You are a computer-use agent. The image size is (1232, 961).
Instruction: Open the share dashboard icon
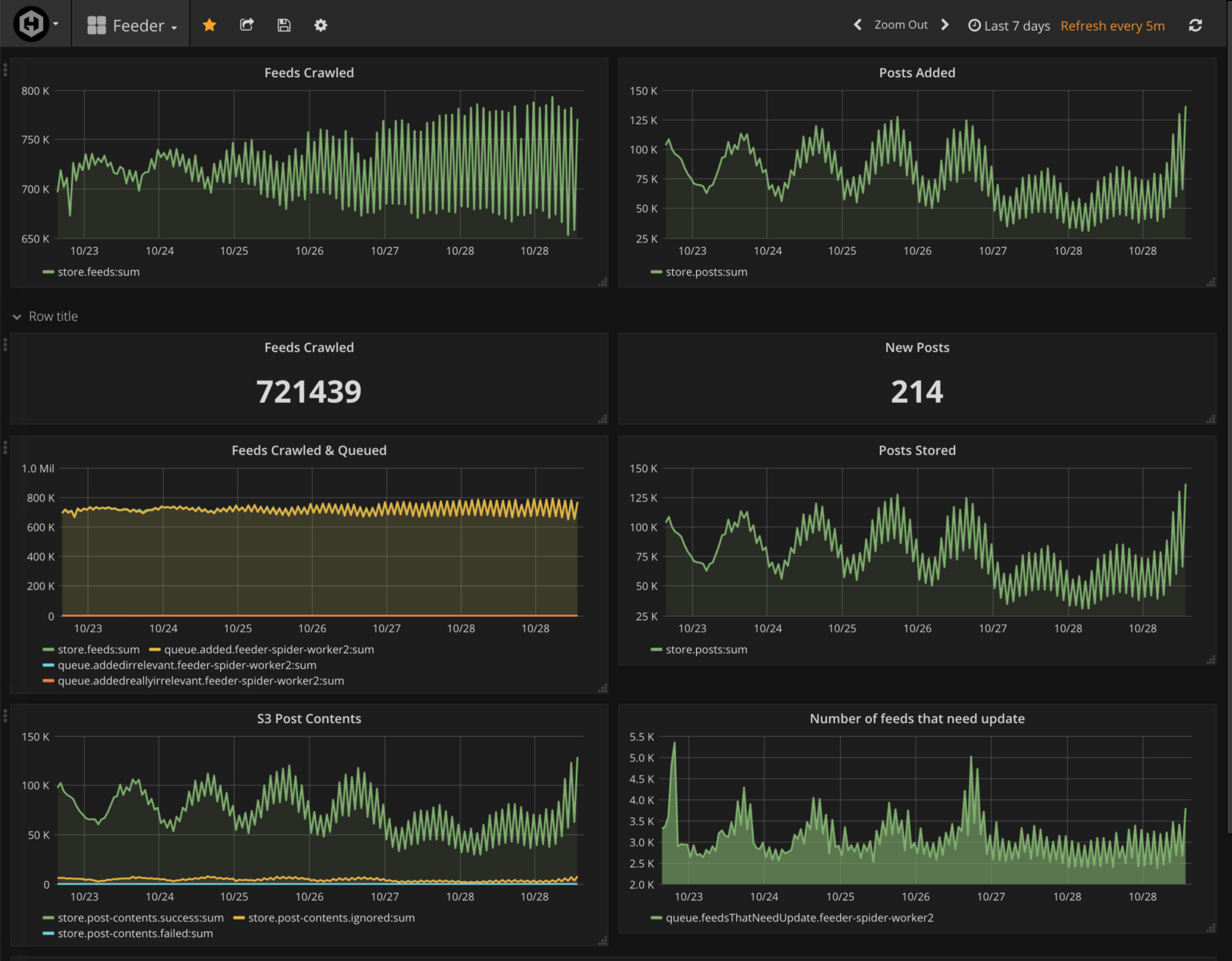[246, 25]
